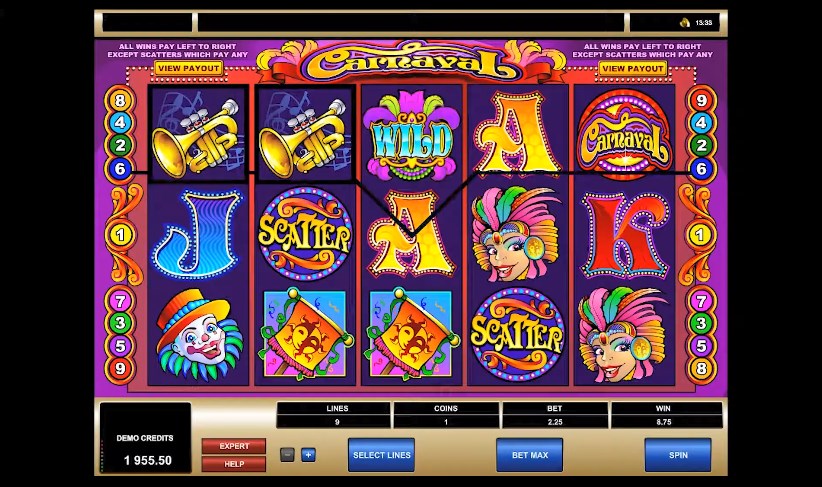Click the Scatter symbol on the second reel

(305, 234)
